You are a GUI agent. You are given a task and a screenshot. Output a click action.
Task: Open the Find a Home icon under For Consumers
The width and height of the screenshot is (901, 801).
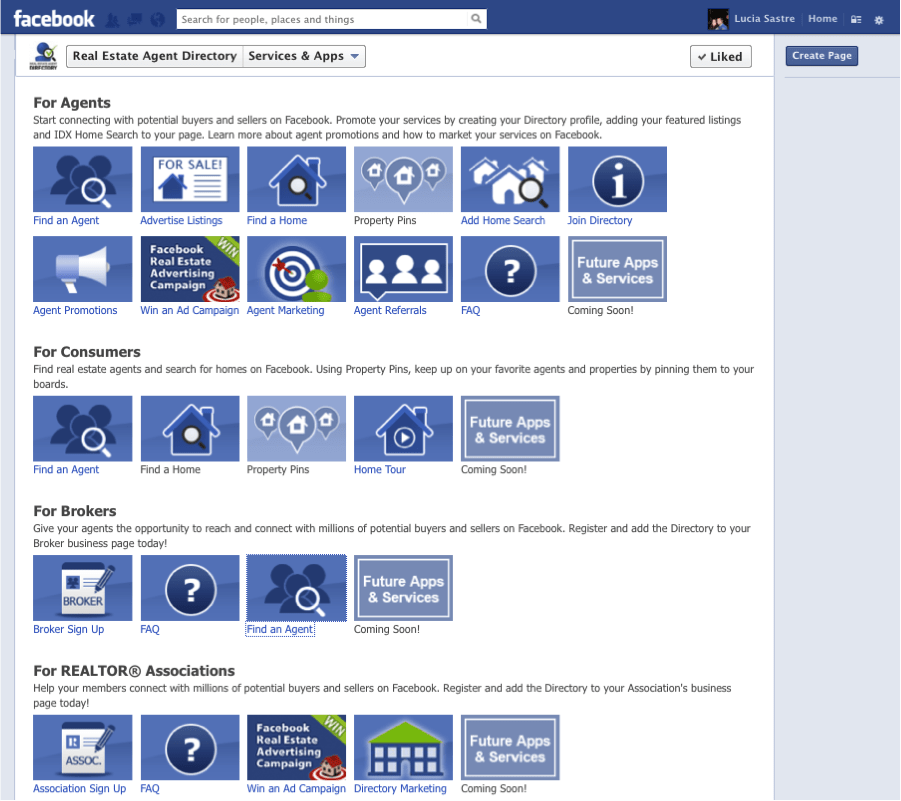(x=190, y=429)
